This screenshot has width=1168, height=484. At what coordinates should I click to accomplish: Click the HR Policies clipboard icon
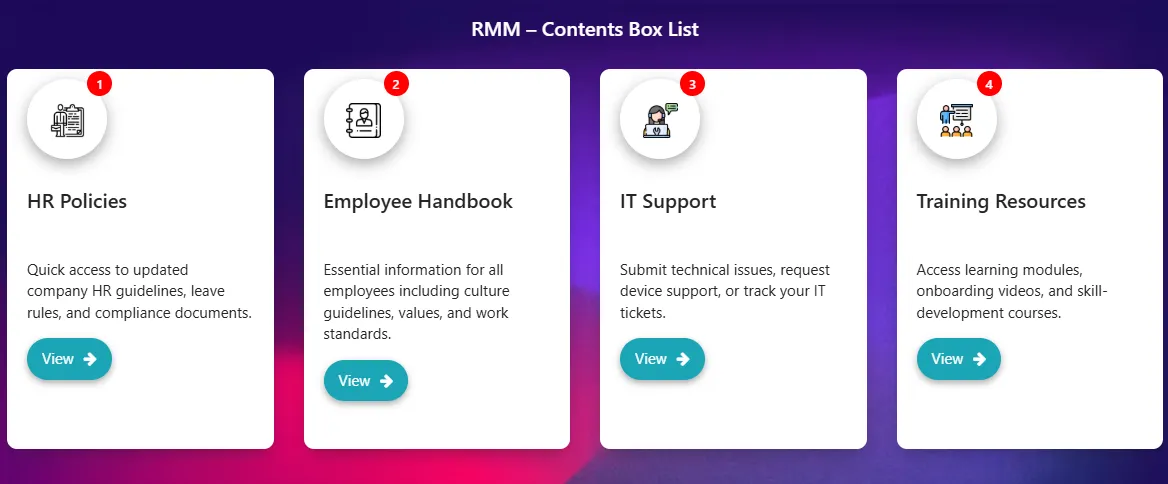67,119
